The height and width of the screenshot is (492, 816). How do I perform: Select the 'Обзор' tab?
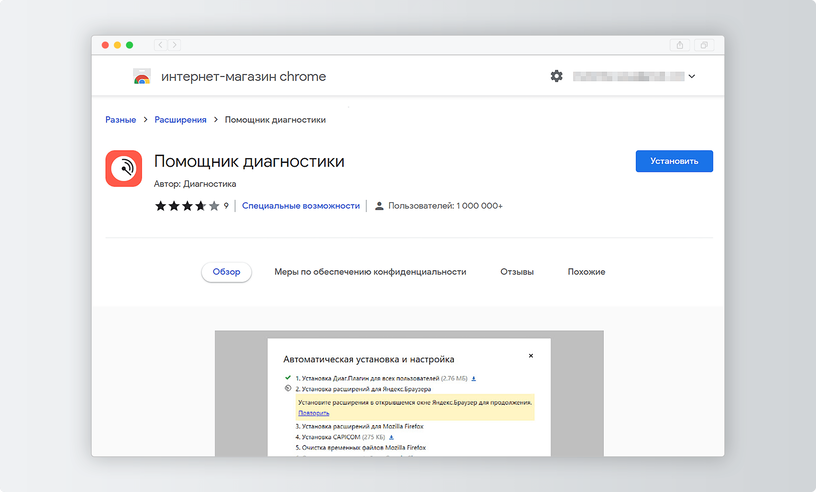(x=226, y=272)
